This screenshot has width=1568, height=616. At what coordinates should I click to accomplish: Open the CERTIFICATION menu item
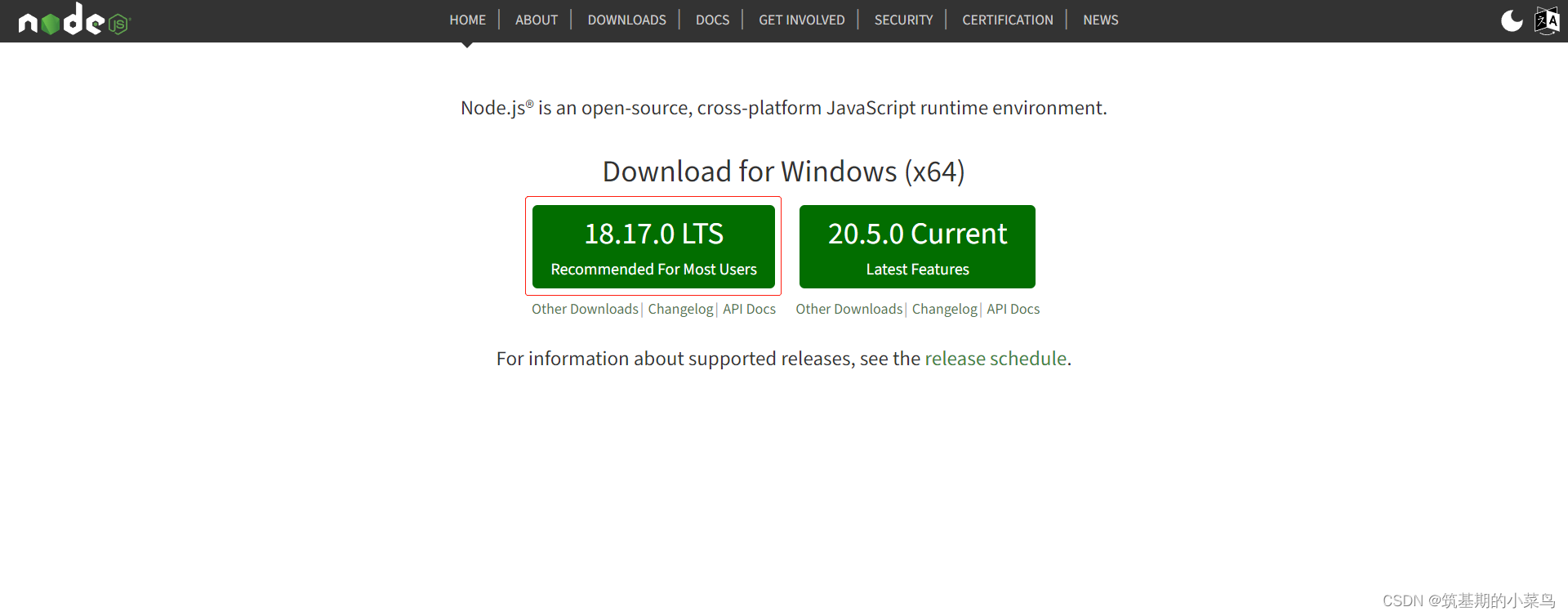[1007, 20]
